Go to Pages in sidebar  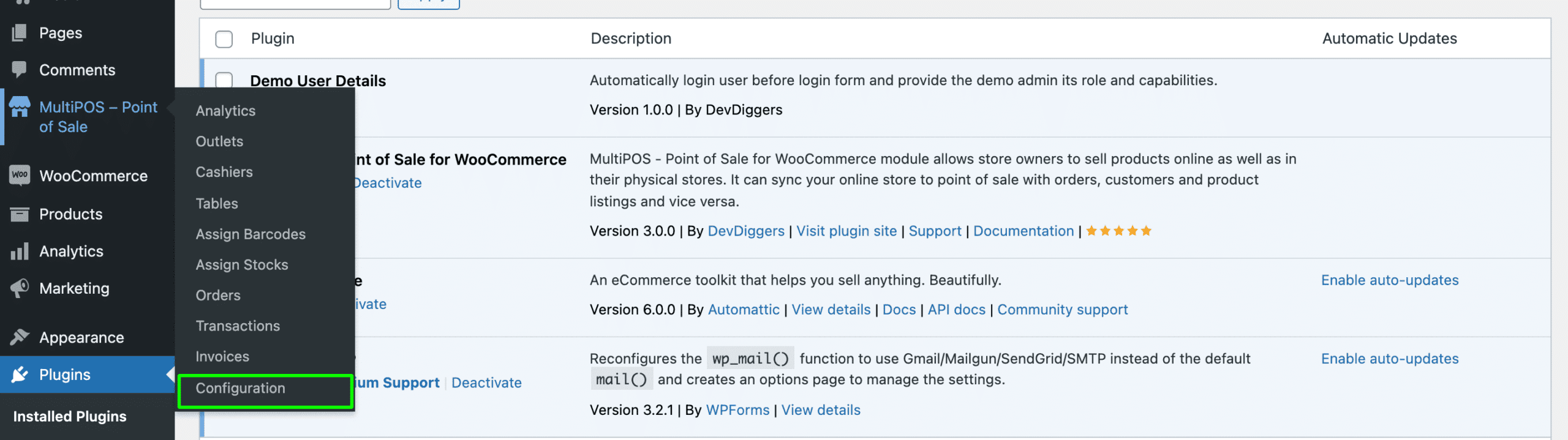(x=61, y=33)
